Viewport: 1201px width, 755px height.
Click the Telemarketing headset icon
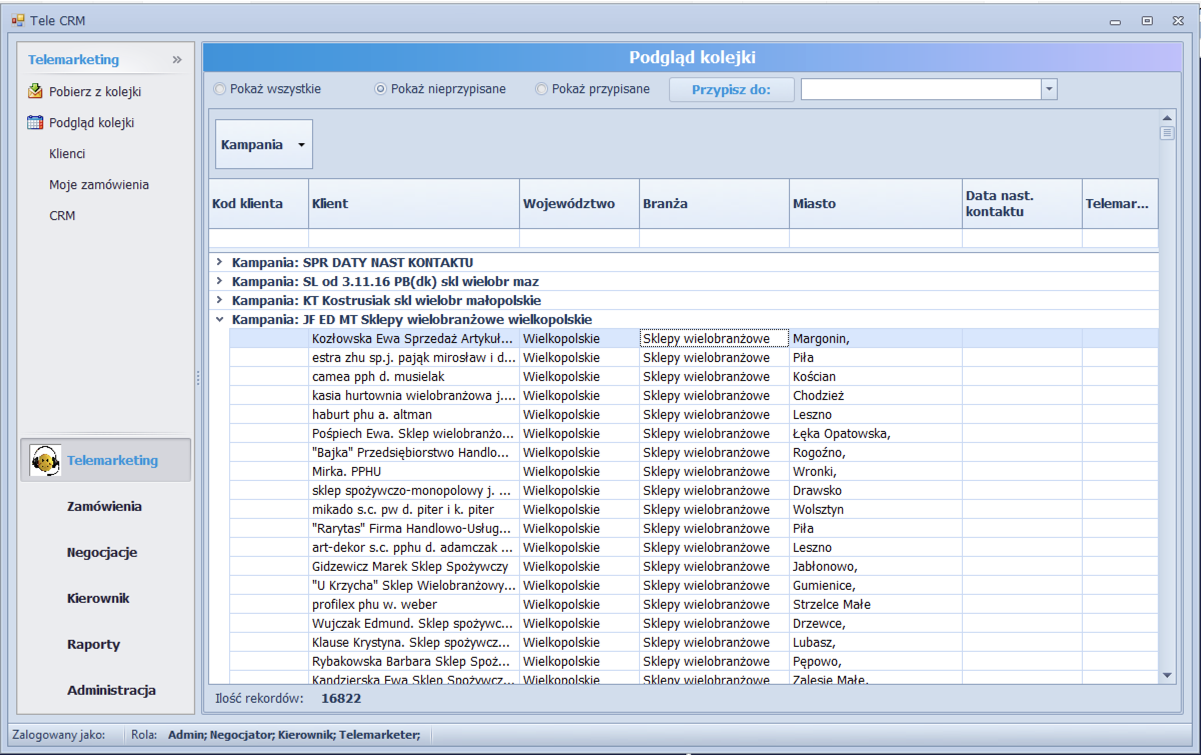45,461
